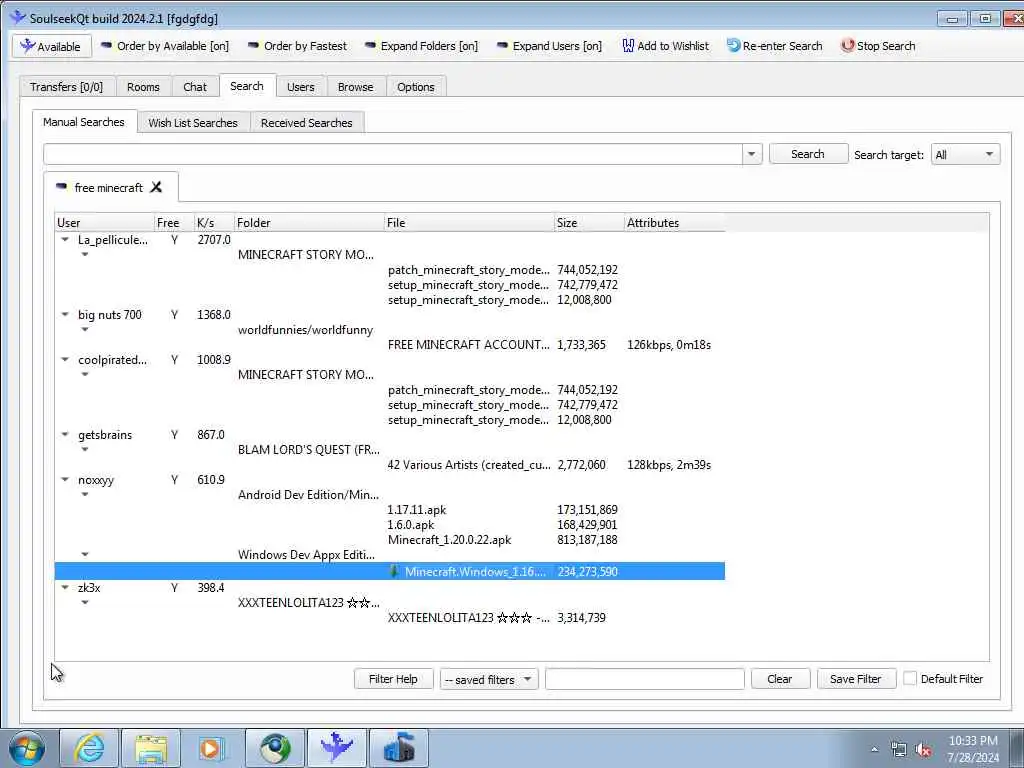Select the Manual Searches tab
The height and width of the screenshot is (768, 1024).
tap(84, 122)
